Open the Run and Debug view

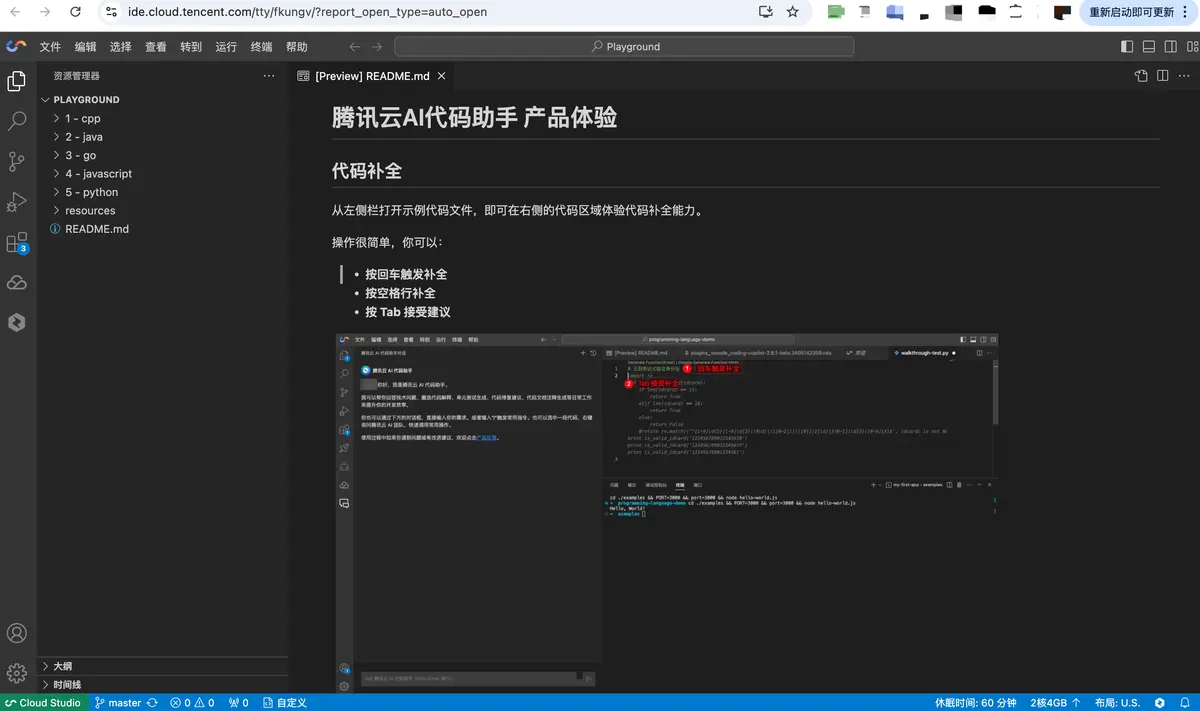(17, 202)
